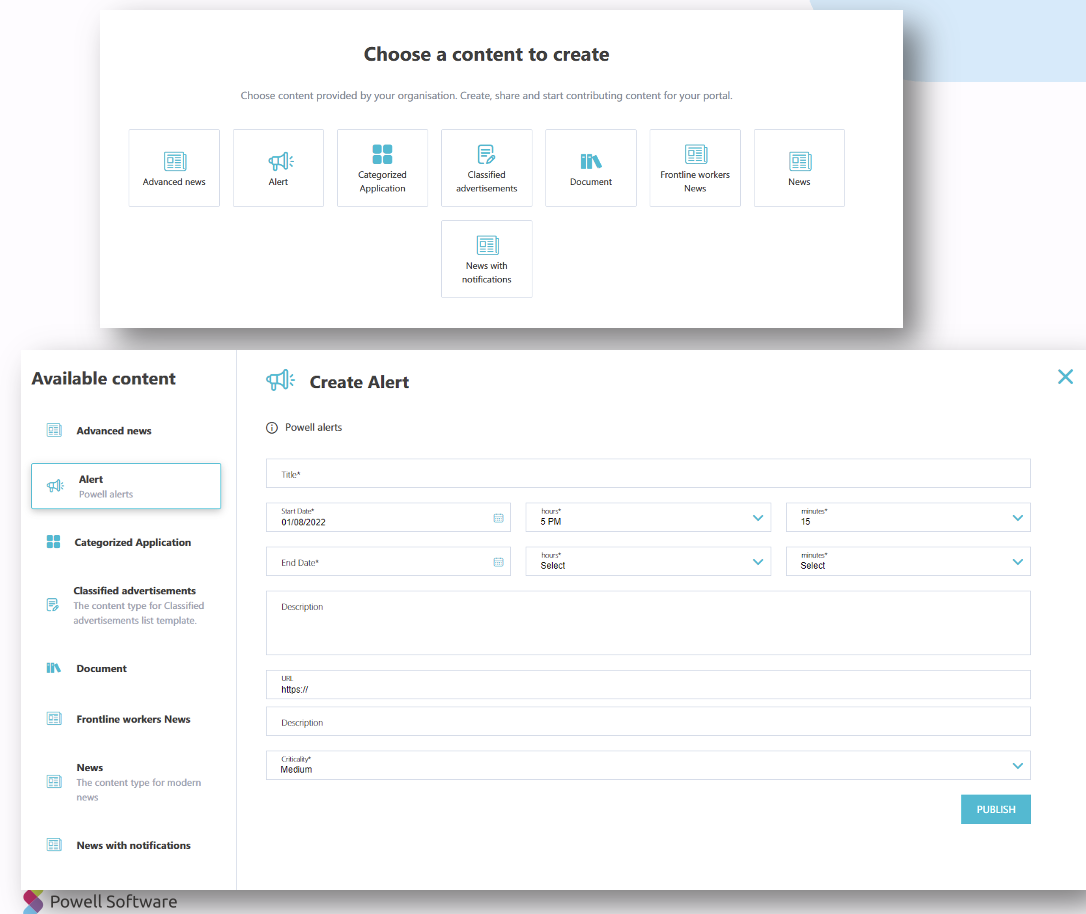Screen dimensions: 1086x914
Task: Click the Frontline workers News tile
Action: coord(694,167)
